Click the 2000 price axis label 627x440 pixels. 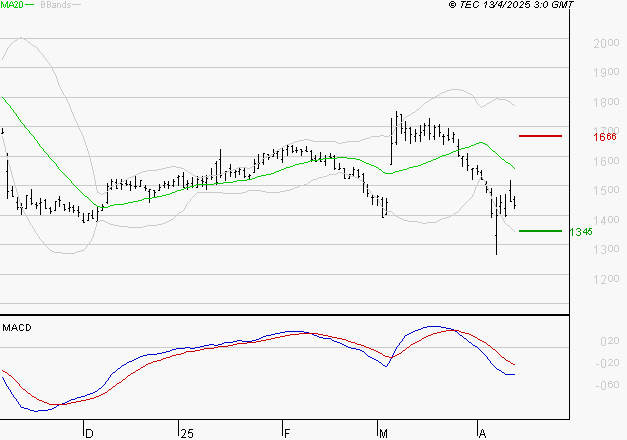click(x=606, y=43)
